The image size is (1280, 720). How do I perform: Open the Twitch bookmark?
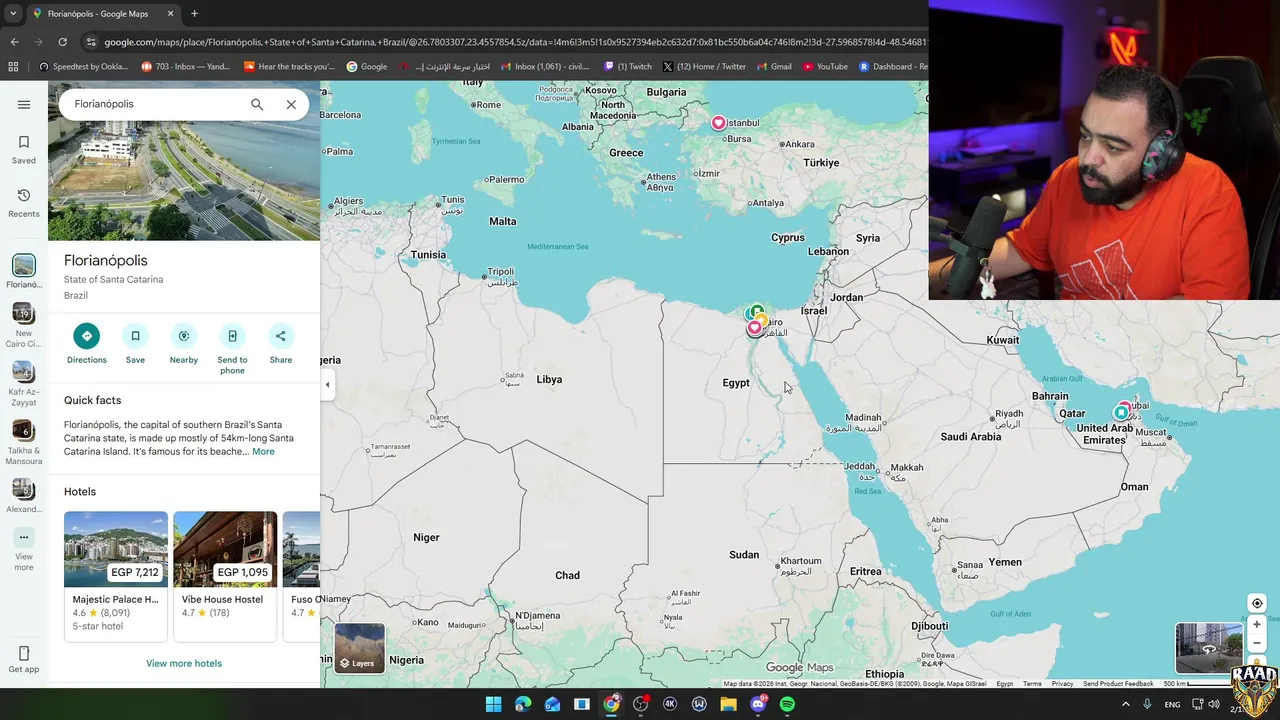(x=627, y=67)
